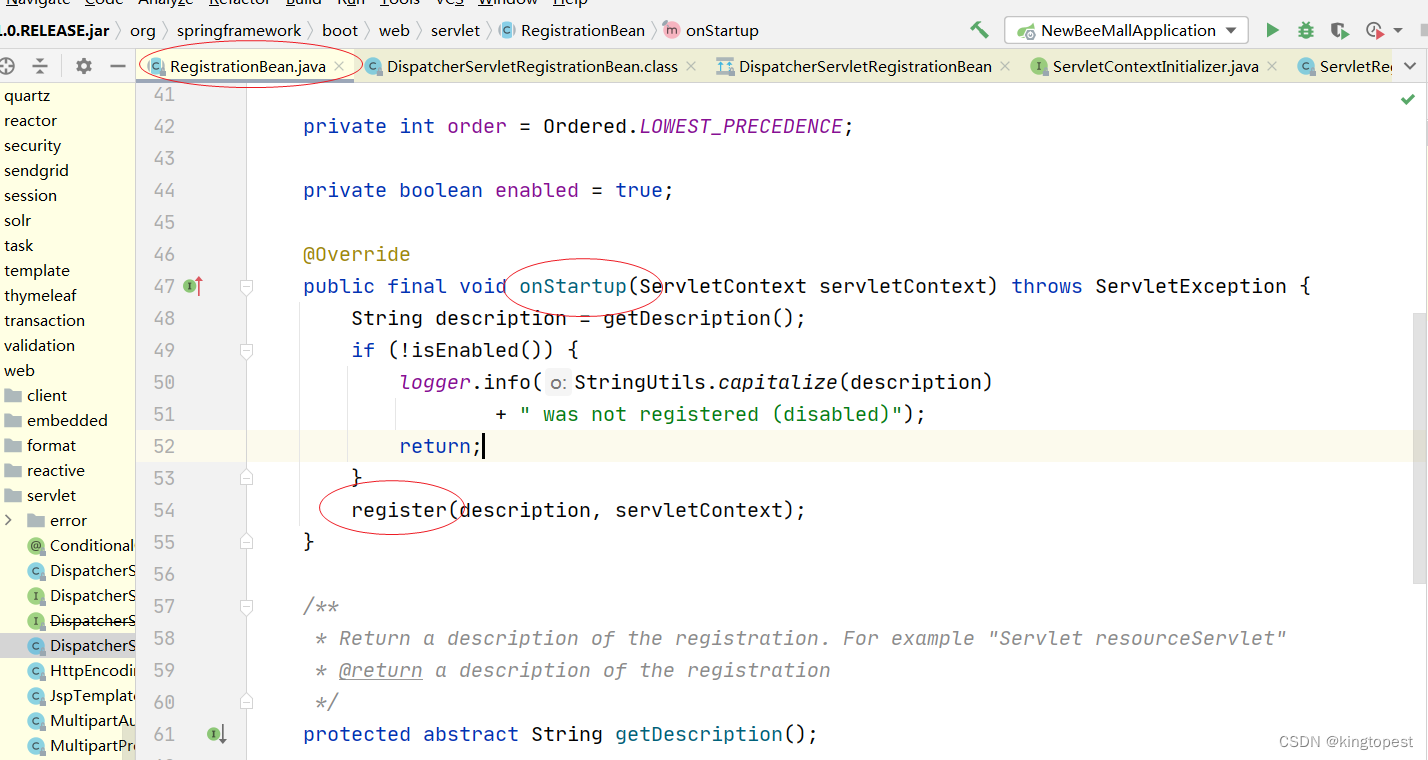Open the Run menu

tap(352, 3)
